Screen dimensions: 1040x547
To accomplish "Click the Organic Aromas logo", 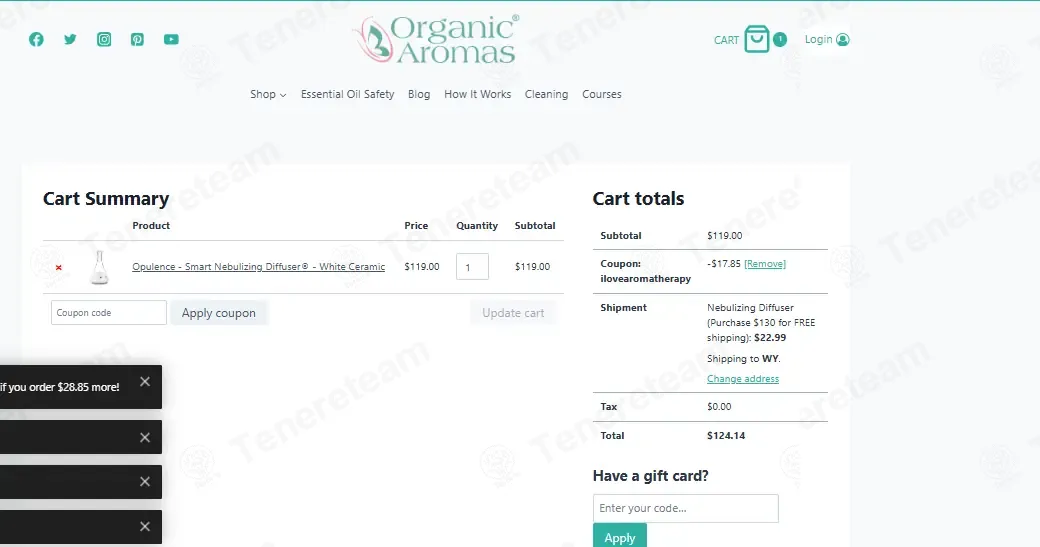I will [436, 39].
